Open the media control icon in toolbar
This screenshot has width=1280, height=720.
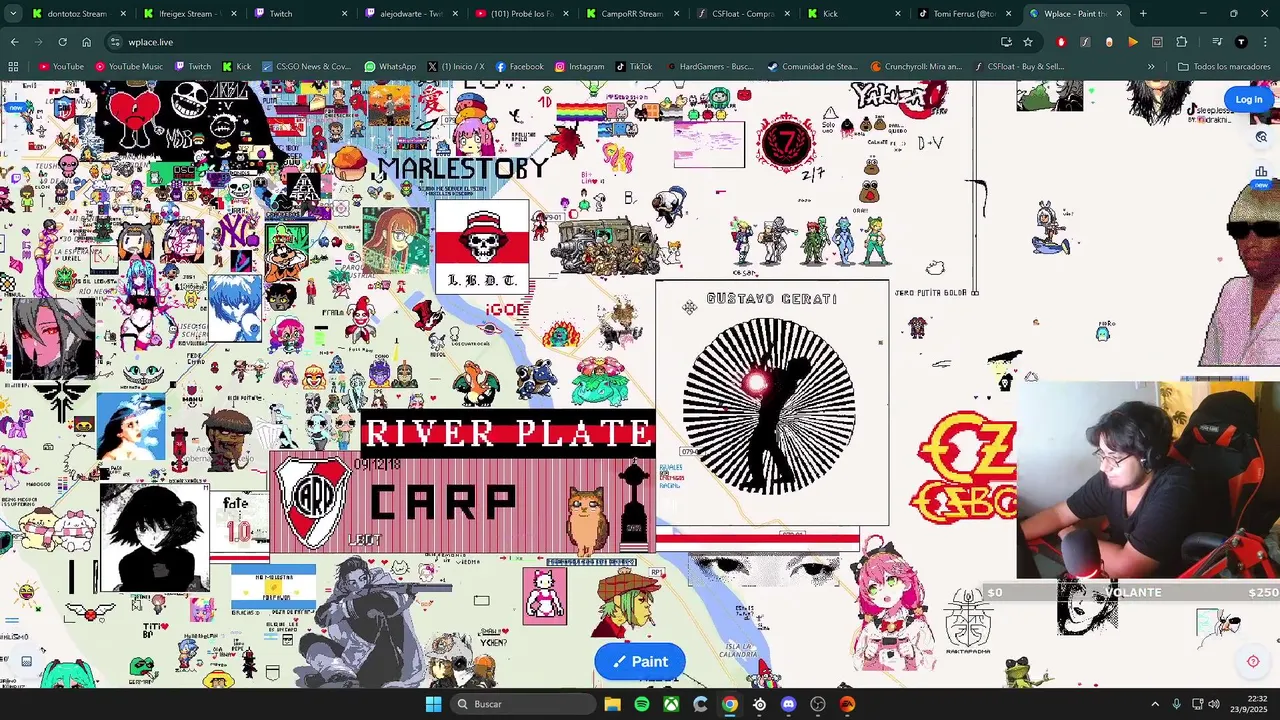click(1217, 42)
